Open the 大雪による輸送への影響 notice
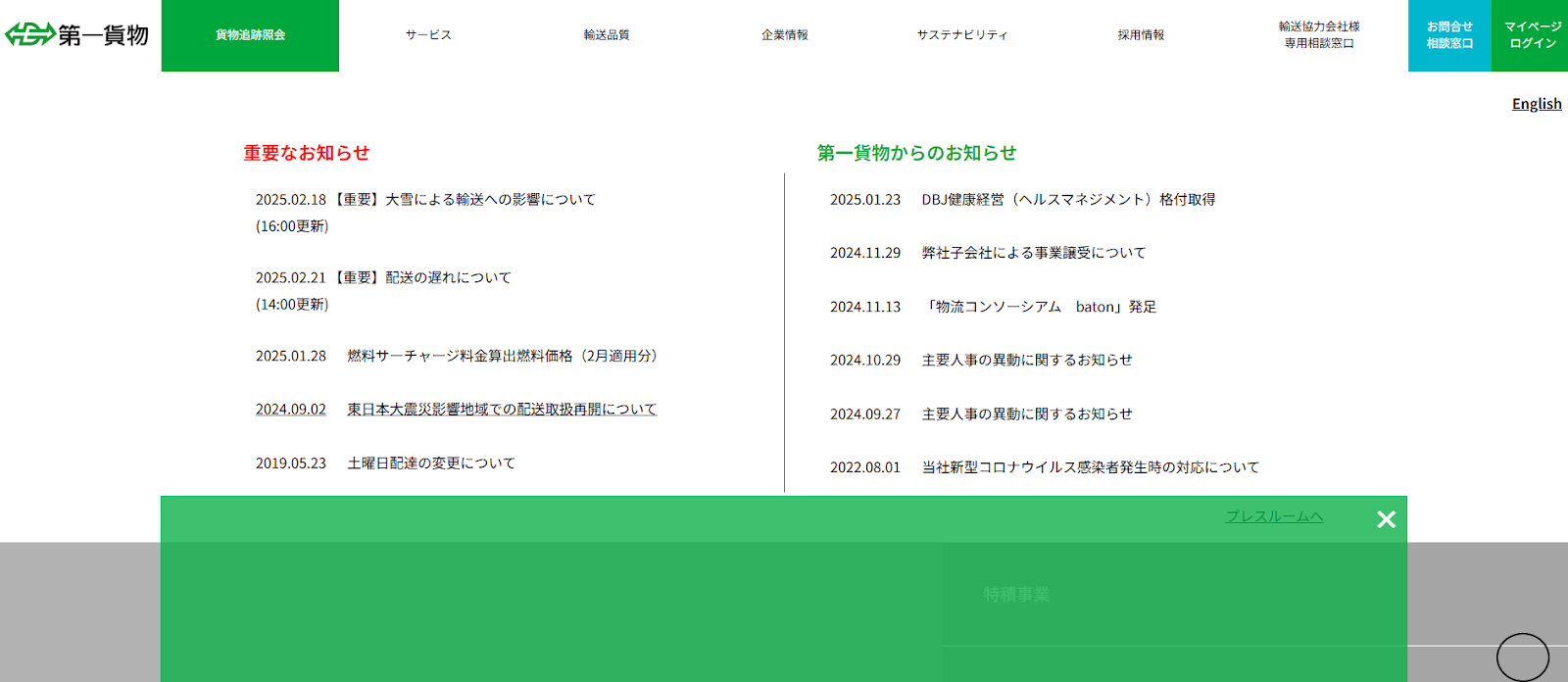Viewport: 1568px width, 682px height. pyautogui.click(x=425, y=213)
